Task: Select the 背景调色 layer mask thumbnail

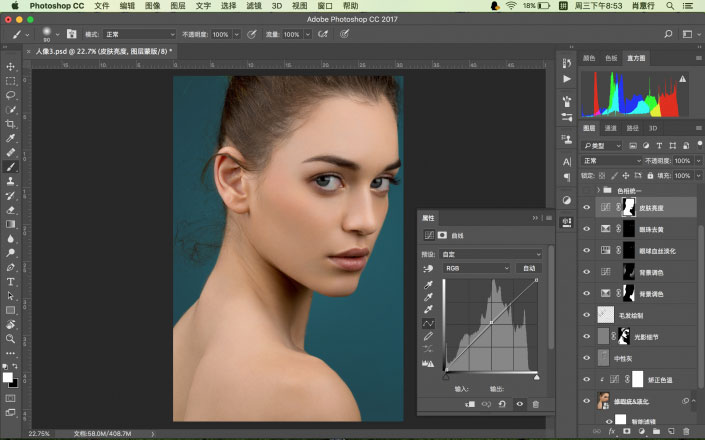Action: pyautogui.click(x=628, y=272)
